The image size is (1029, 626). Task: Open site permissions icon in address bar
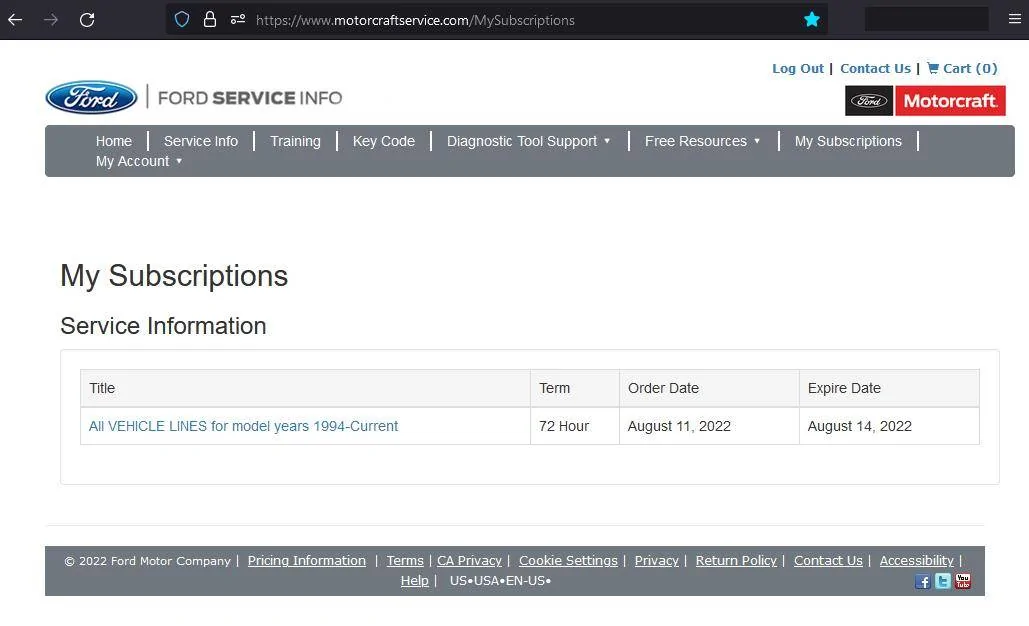(238, 20)
